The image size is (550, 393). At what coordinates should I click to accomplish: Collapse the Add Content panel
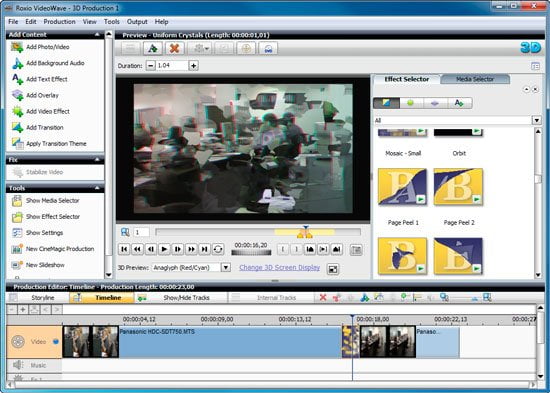(x=97, y=34)
